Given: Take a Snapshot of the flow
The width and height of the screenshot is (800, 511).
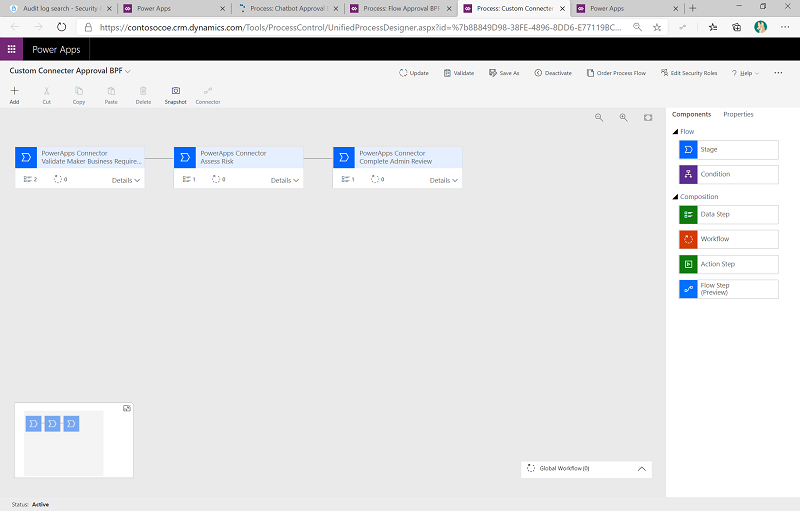Looking at the screenshot, I should tap(176, 95).
